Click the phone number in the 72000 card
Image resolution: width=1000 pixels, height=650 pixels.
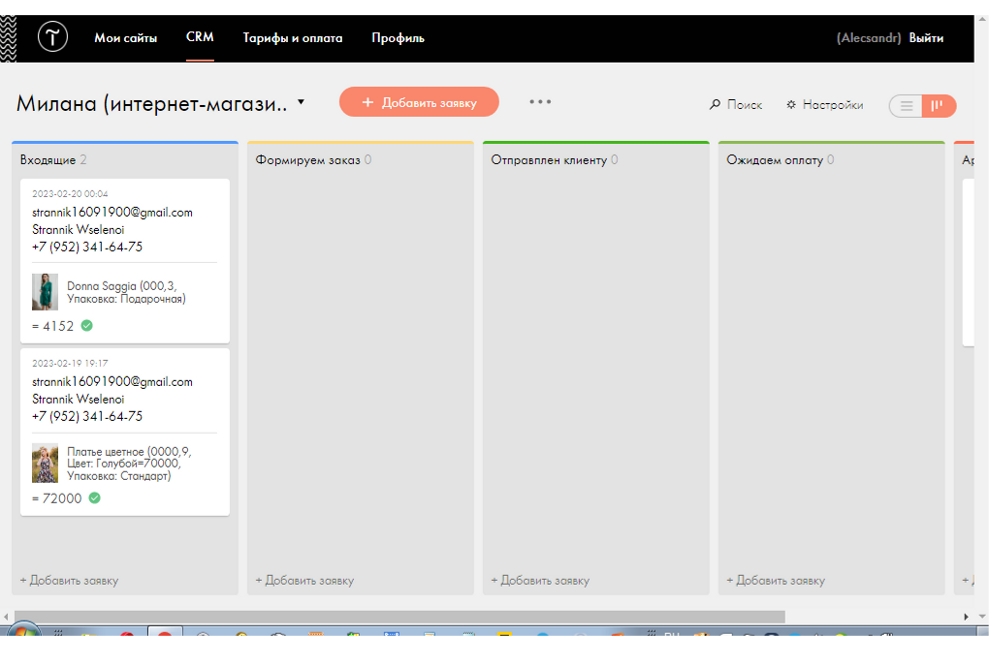point(87,417)
